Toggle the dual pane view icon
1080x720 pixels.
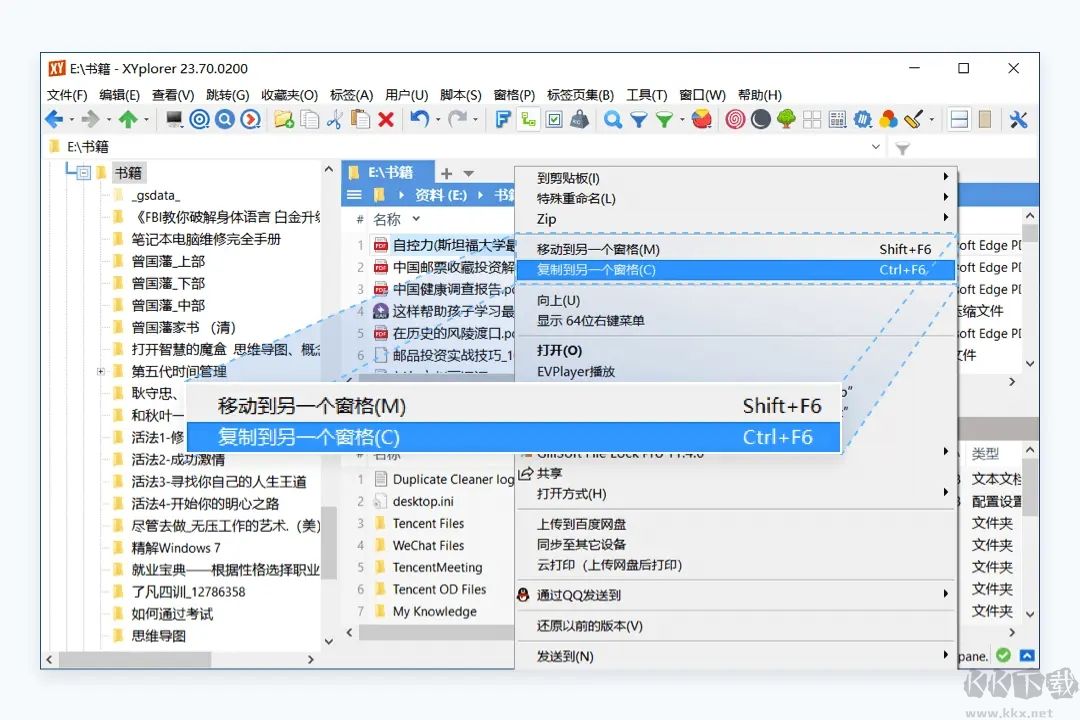(x=959, y=119)
